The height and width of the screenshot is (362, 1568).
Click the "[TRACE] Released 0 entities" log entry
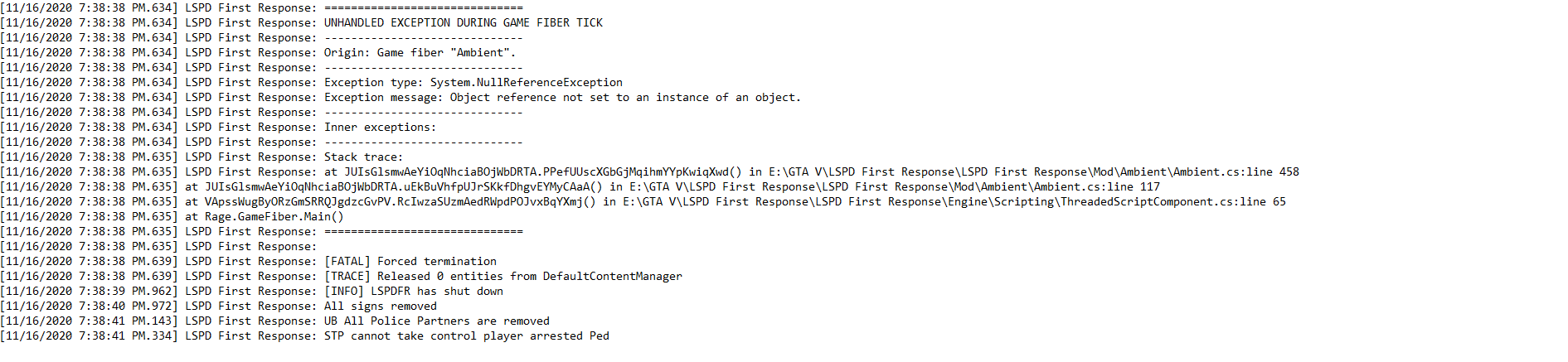pyautogui.click(x=502, y=277)
